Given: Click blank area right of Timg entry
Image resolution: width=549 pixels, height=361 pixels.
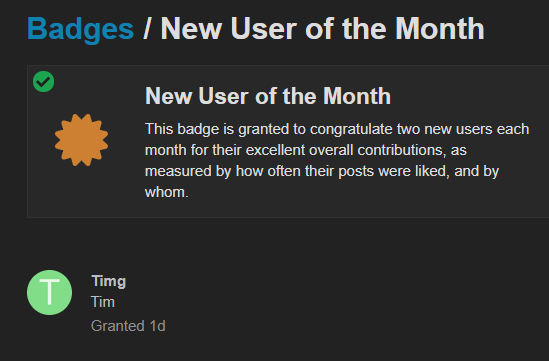Looking at the screenshot, I should pyautogui.click(x=350, y=292).
